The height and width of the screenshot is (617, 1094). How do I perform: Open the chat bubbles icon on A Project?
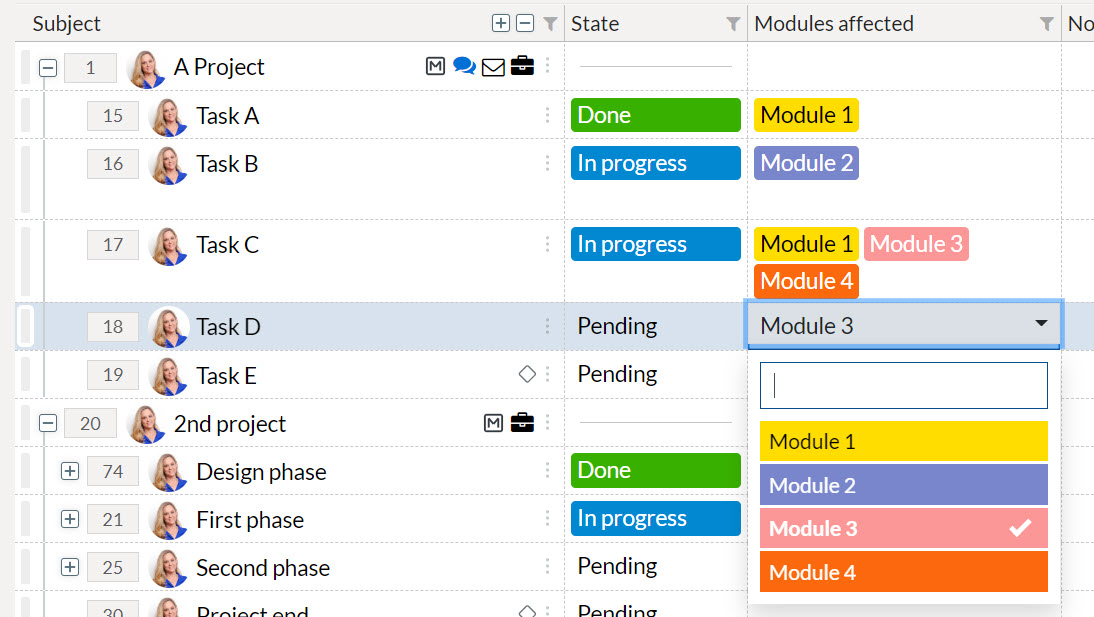point(464,66)
